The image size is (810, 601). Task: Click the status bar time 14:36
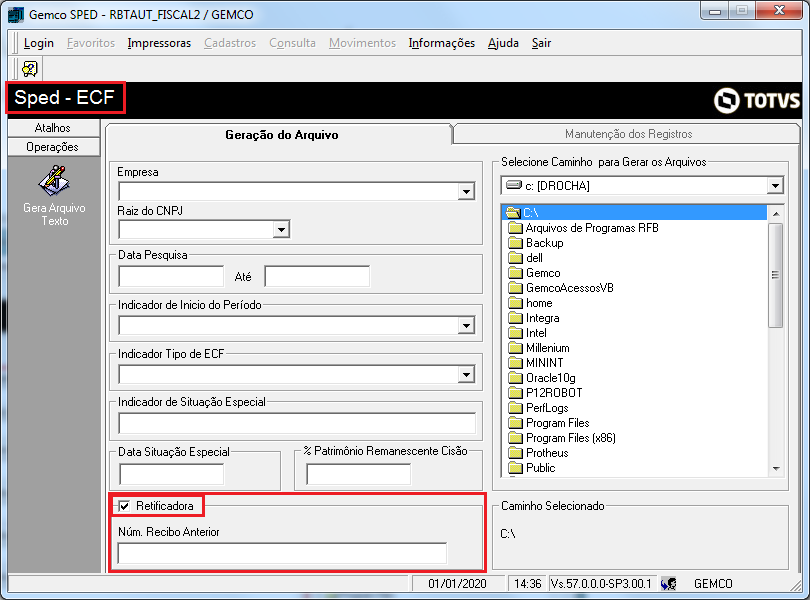(527, 584)
